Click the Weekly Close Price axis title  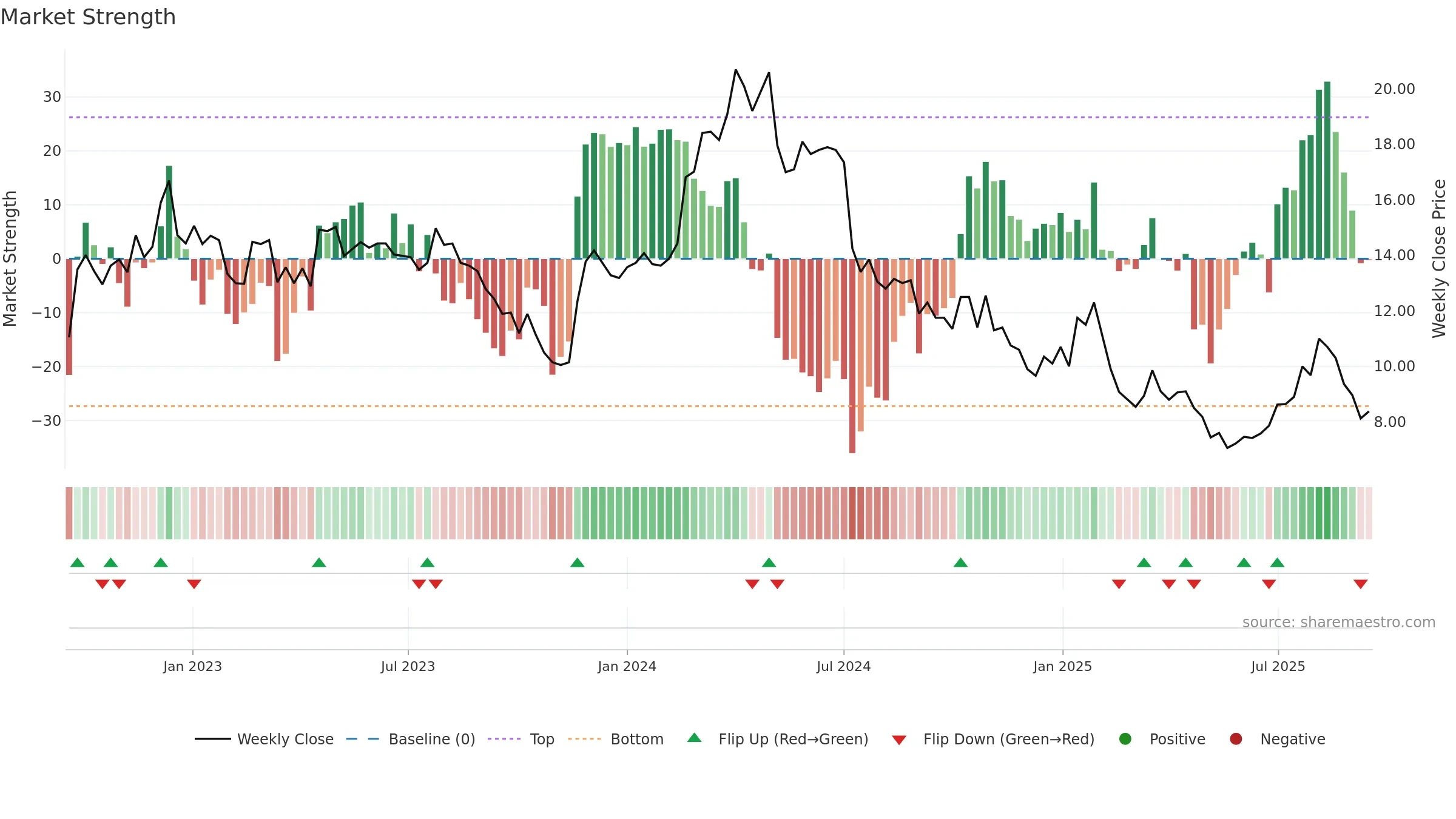(1439, 258)
